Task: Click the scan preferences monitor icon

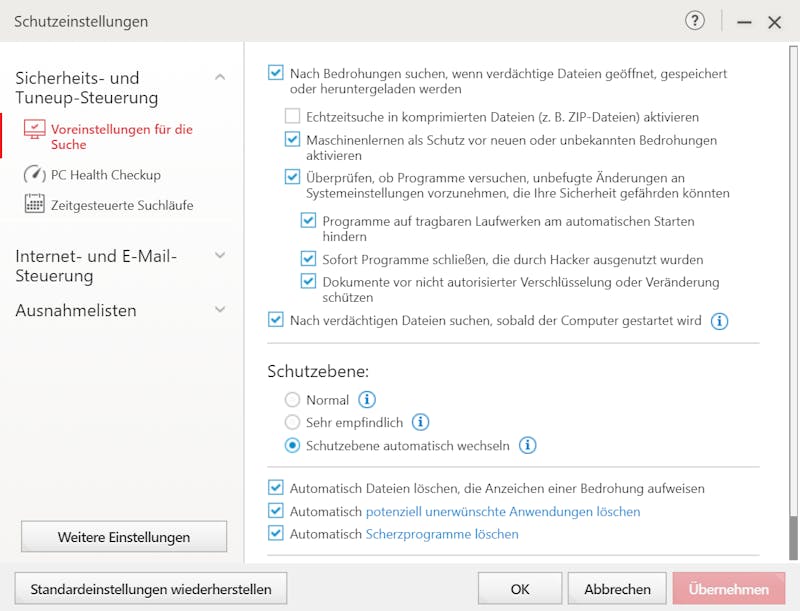Action: [34, 129]
